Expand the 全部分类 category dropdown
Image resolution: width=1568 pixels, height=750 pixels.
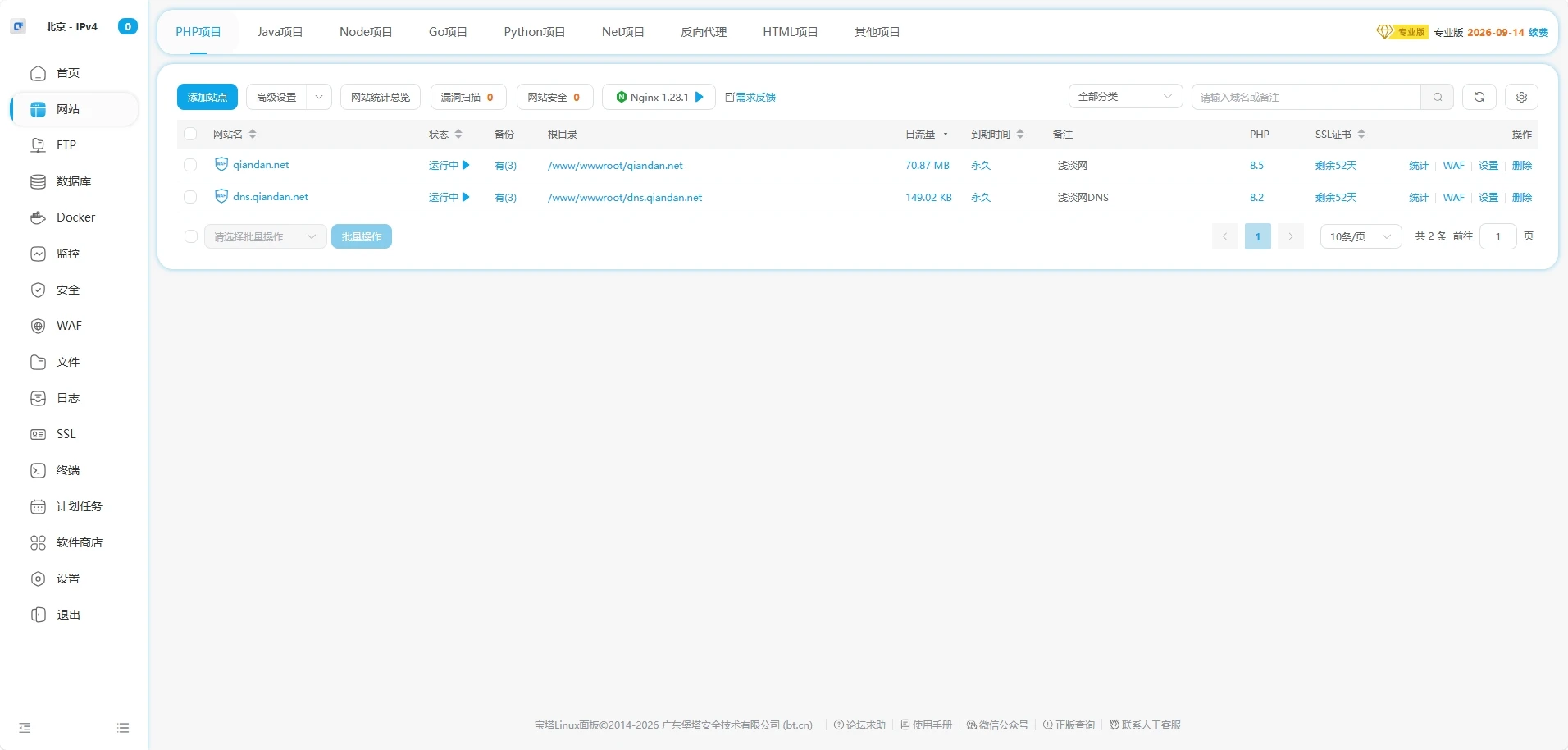[x=1124, y=97]
